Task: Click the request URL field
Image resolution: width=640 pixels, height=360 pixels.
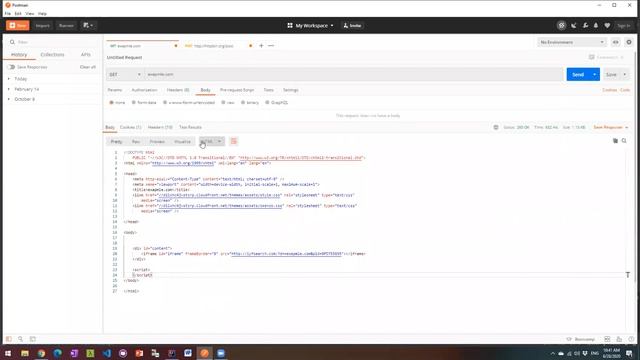Action: (x=353, y=74)
